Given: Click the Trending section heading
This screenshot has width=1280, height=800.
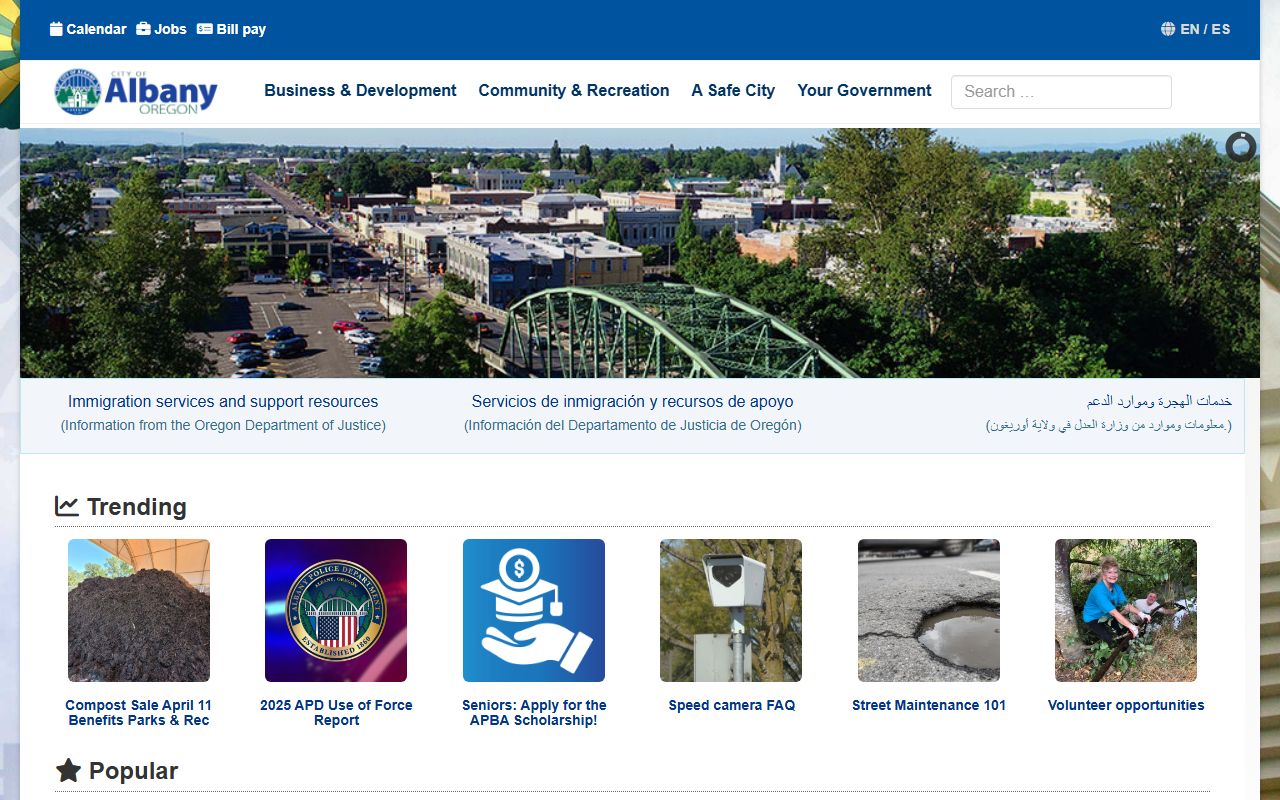Looking at the screenshot, I should [x=121, y=507].
